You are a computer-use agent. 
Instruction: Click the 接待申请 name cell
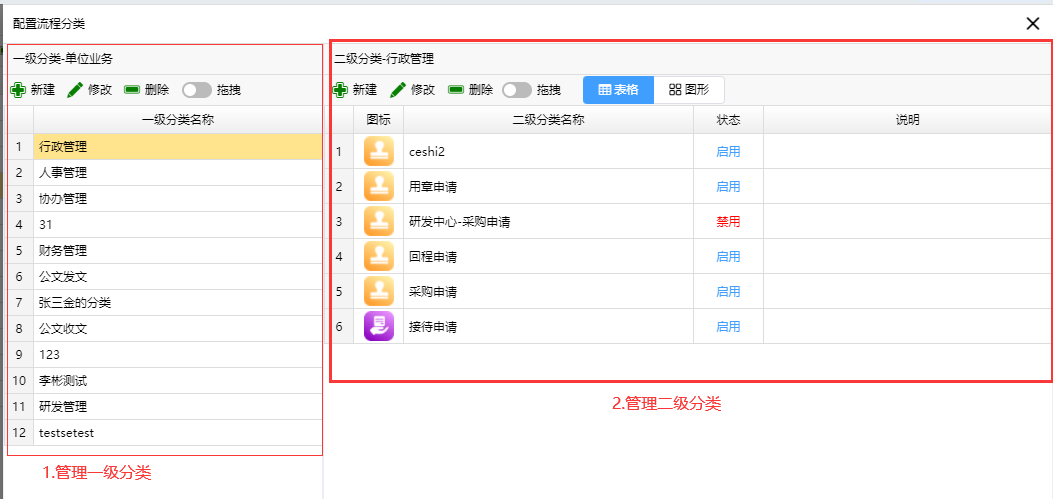point(549,326)
